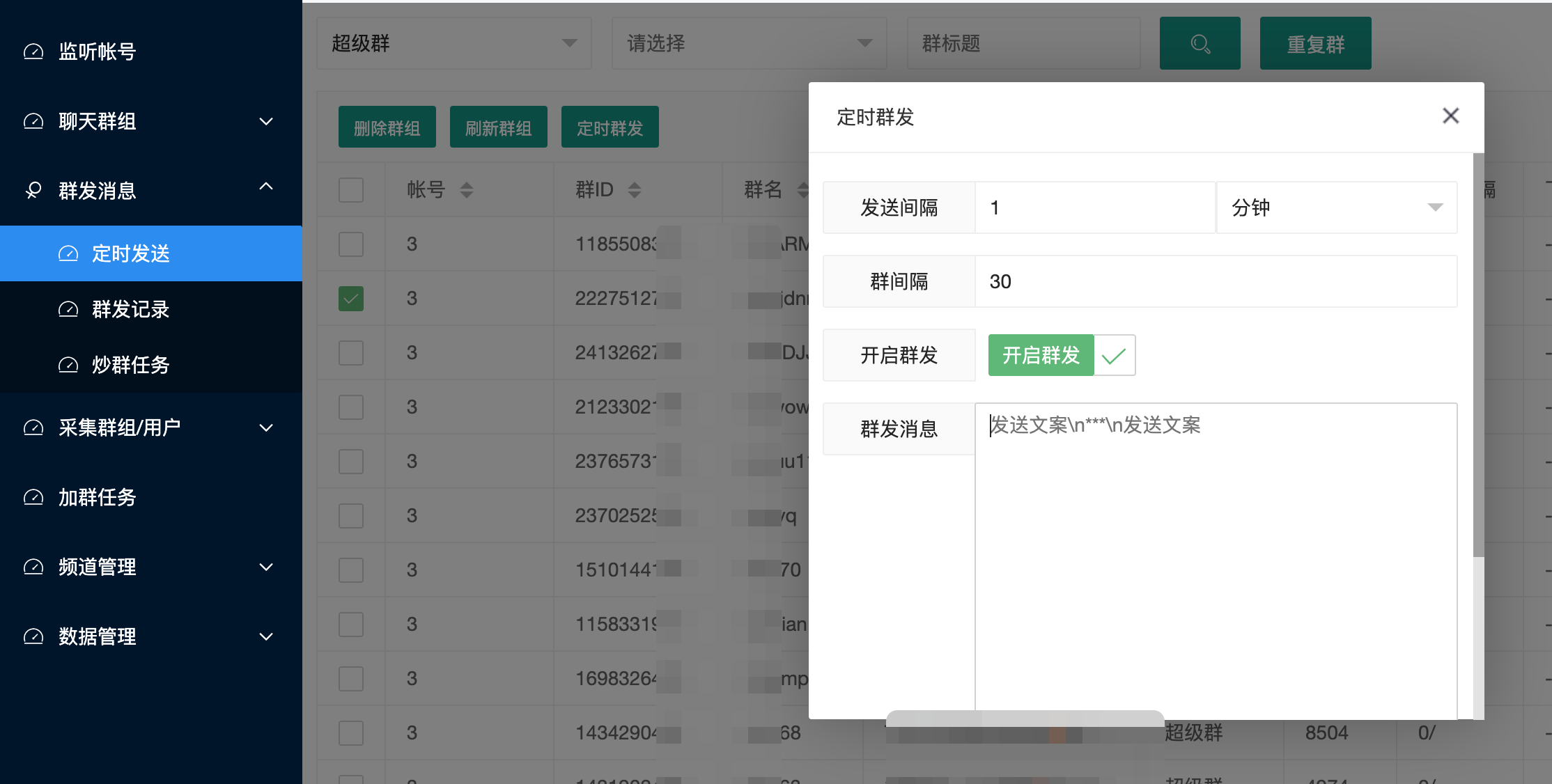Click the 定时群发 button above the table

click(610, 127)
